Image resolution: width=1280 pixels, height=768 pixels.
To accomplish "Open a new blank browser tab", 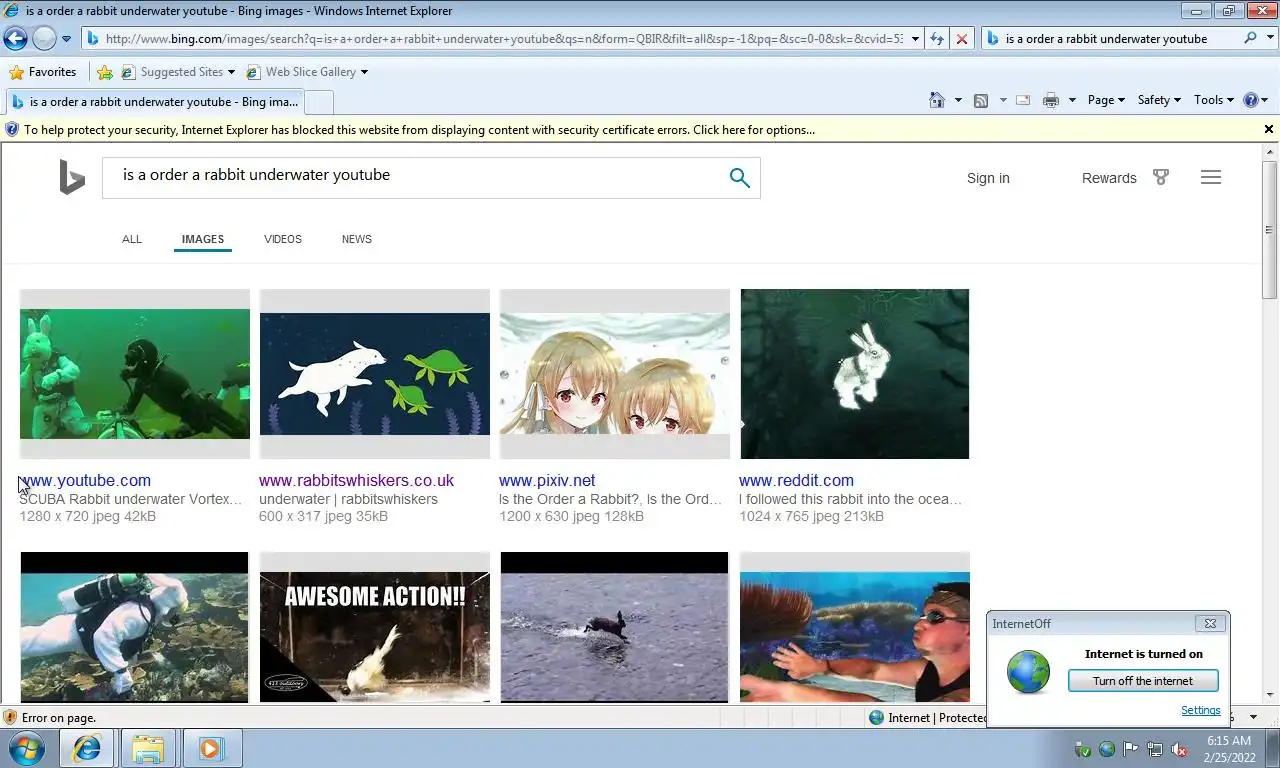I will click(x=318, y=102).
